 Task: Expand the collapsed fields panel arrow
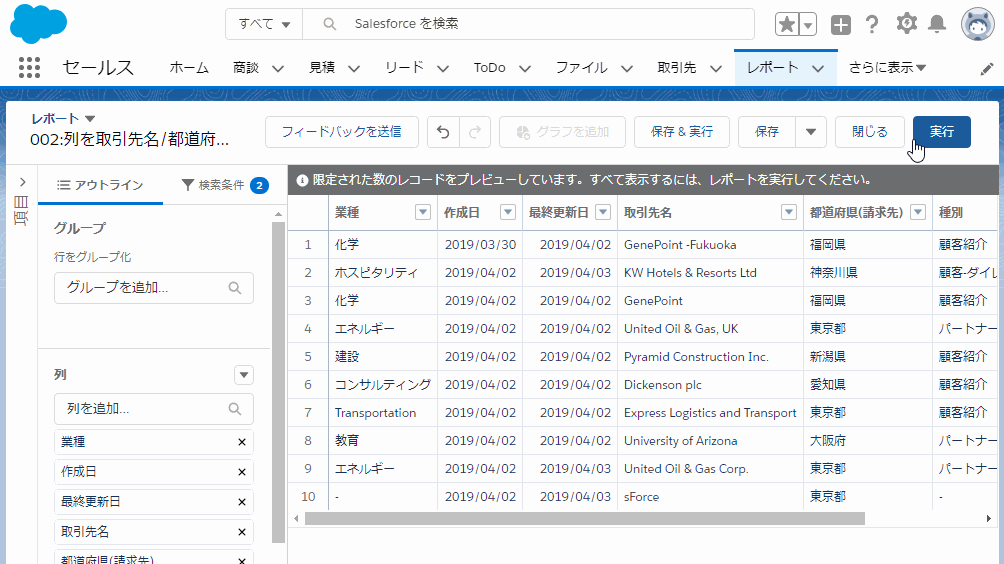[x=22, y=182]
